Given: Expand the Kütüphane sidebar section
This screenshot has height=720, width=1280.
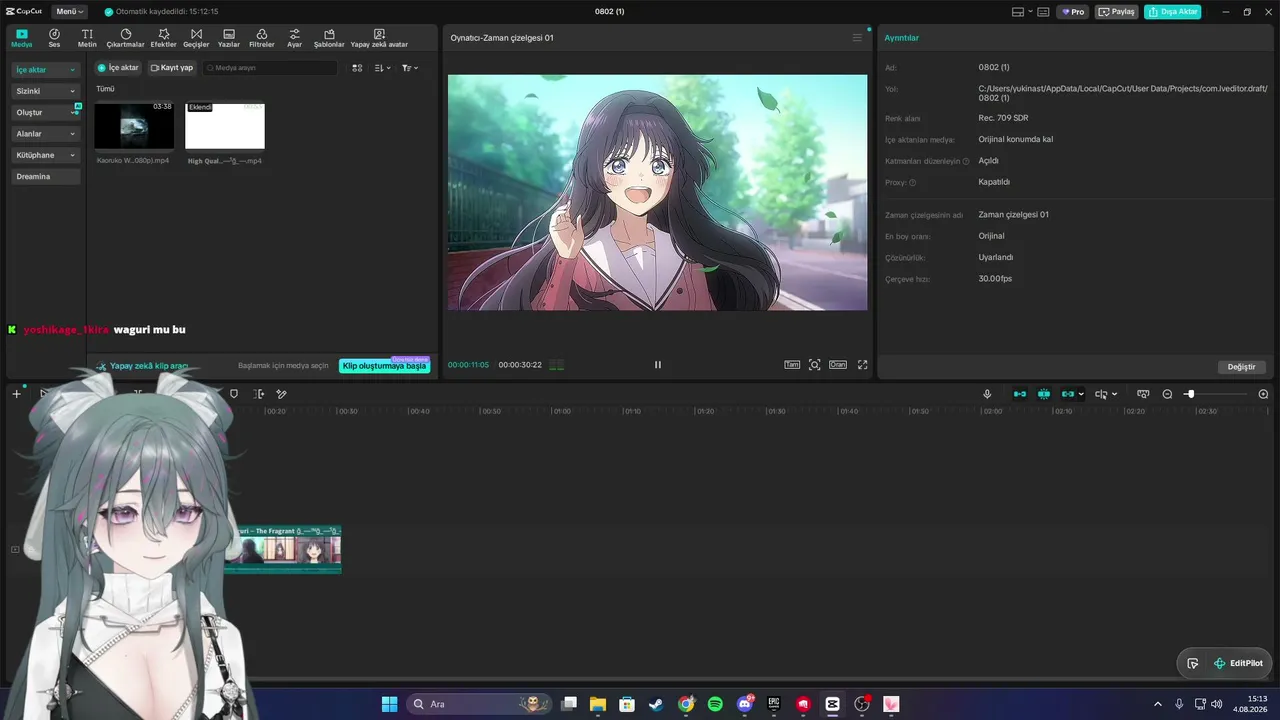Looking at the screenshot, I should coord(45,155).
